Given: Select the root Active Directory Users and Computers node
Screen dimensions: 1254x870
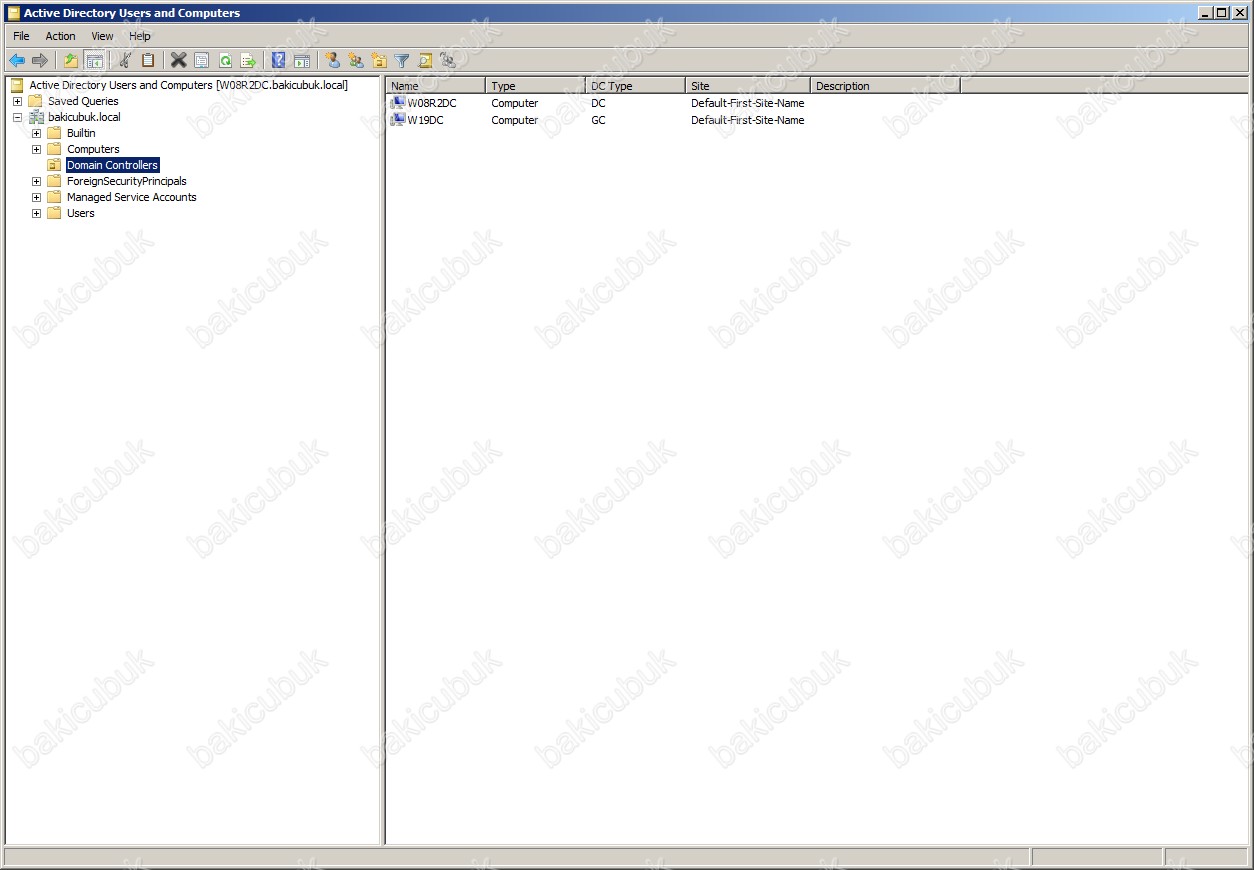Looking at the screenshot, I should tap(188, 85).
